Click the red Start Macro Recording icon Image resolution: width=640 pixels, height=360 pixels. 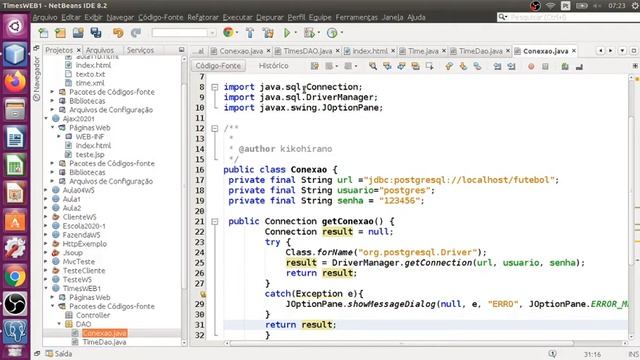[x=531, y=66]
